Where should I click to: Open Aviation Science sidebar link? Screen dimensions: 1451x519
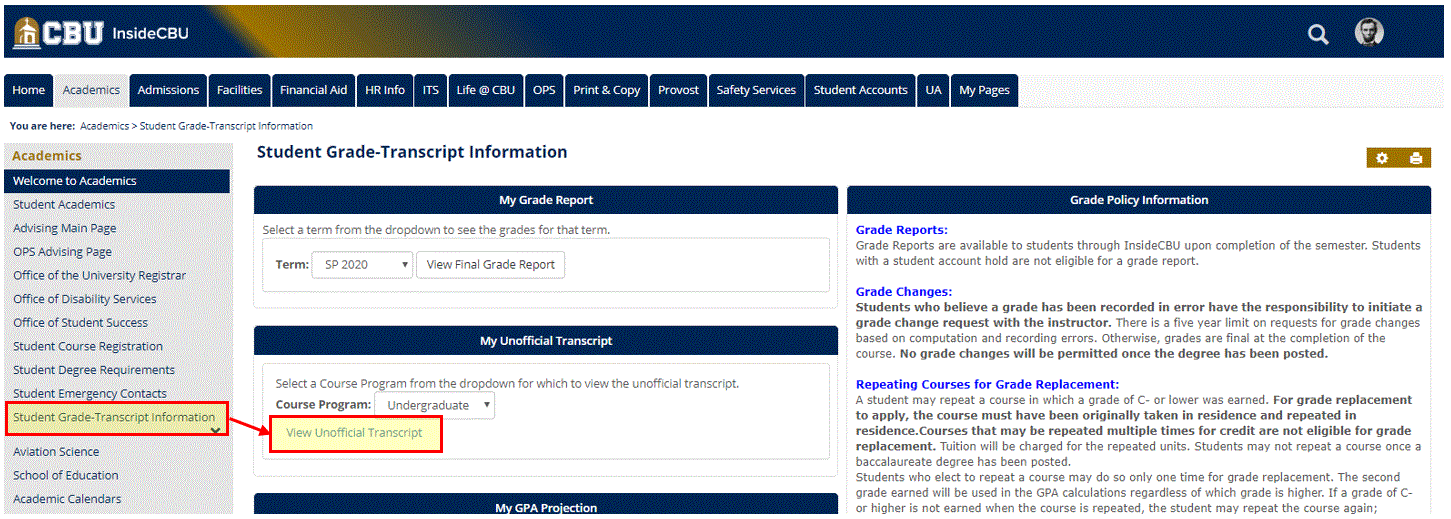pyautogui.click(x=56, y=452)
